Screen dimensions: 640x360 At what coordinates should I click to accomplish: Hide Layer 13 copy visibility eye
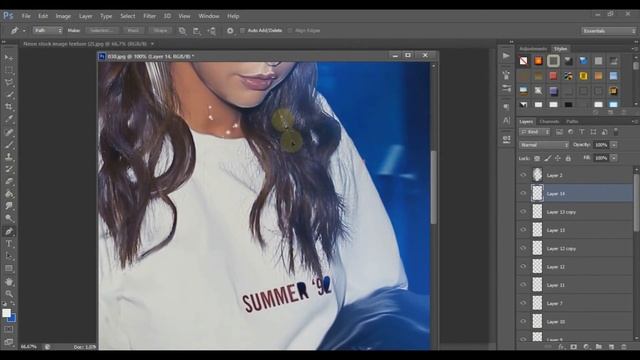(523, 212)
